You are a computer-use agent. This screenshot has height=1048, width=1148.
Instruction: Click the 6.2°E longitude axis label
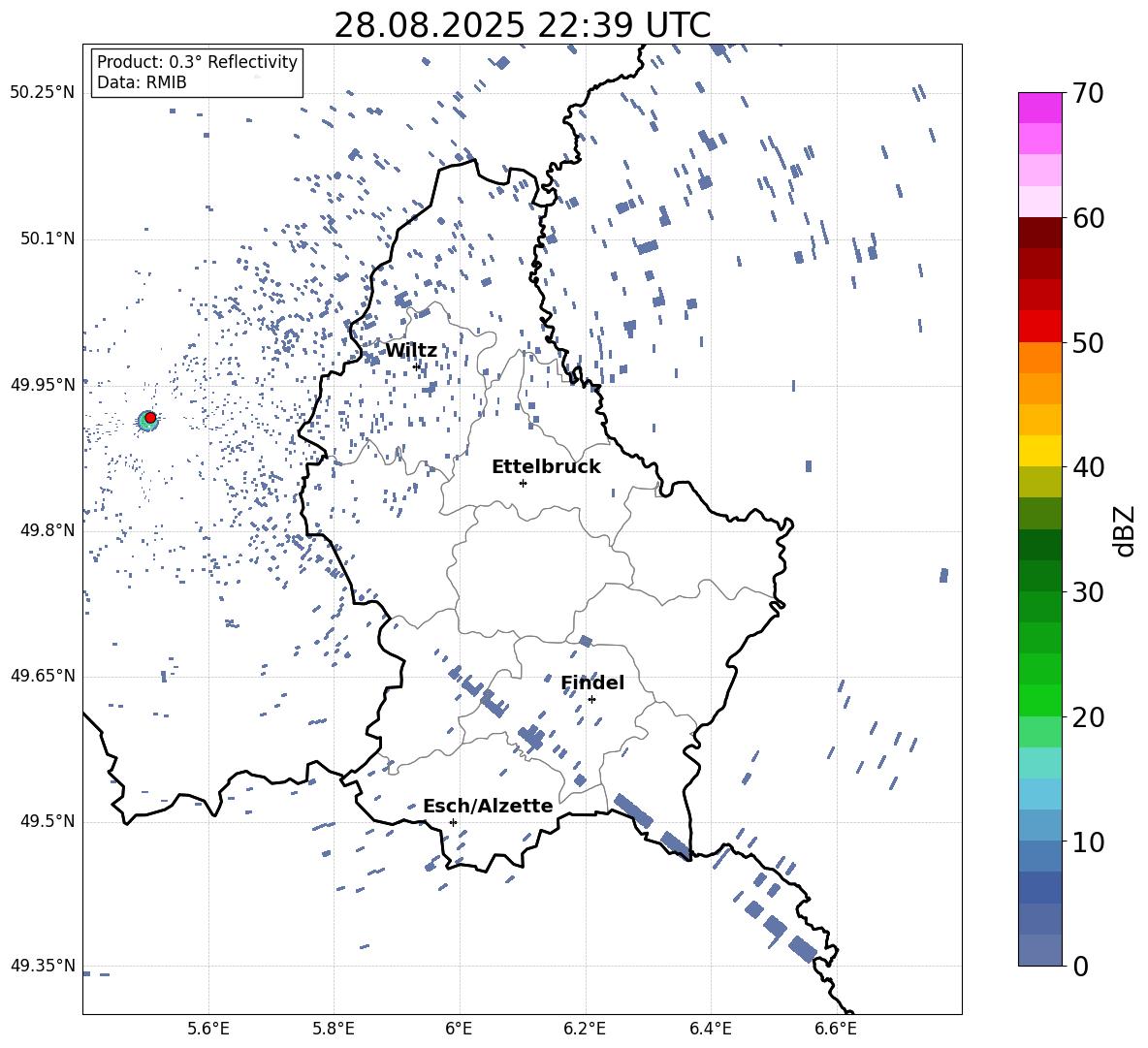(585, 1029)
